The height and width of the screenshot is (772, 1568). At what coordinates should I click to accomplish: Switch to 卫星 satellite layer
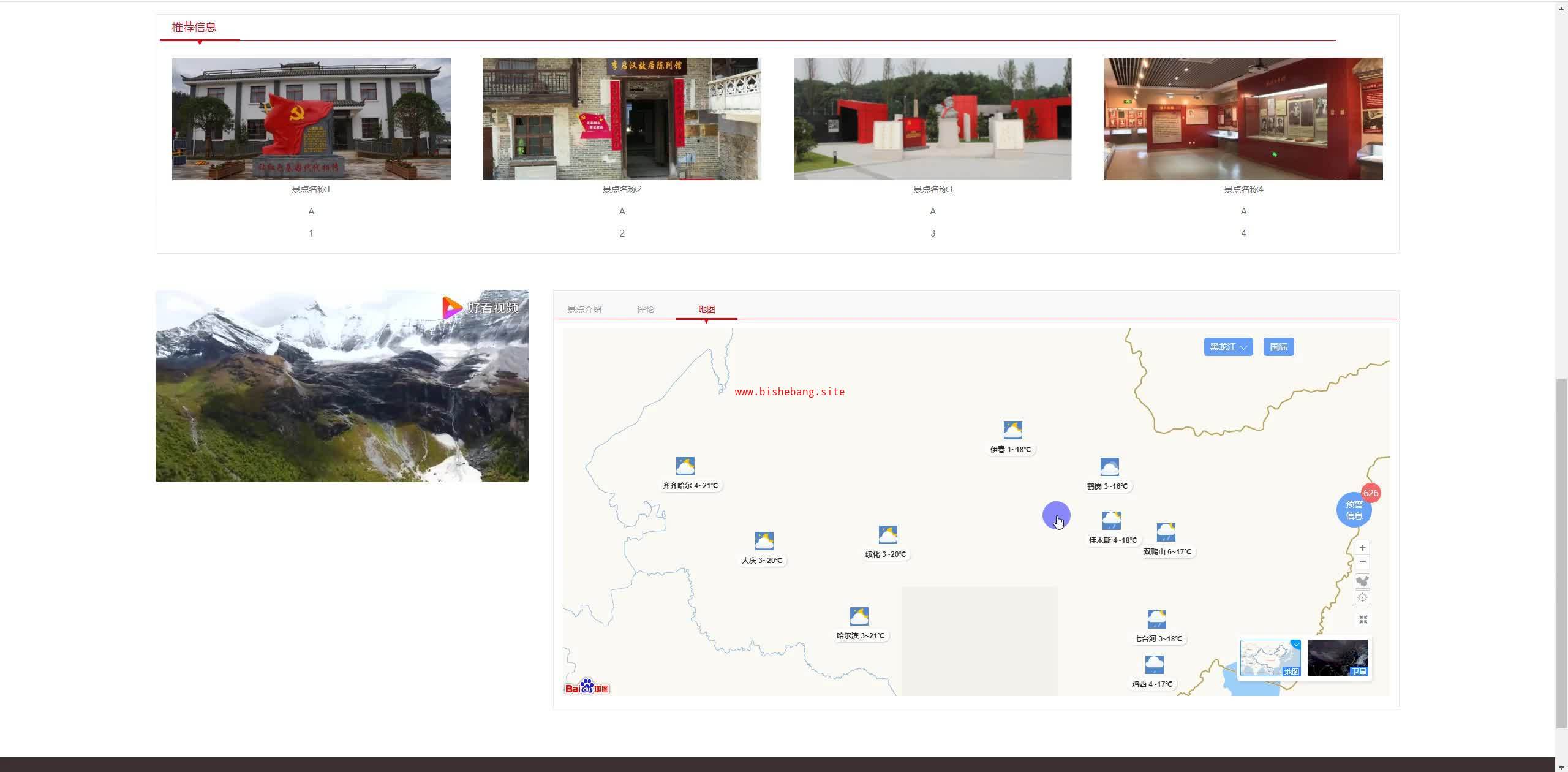[1338, 658]
